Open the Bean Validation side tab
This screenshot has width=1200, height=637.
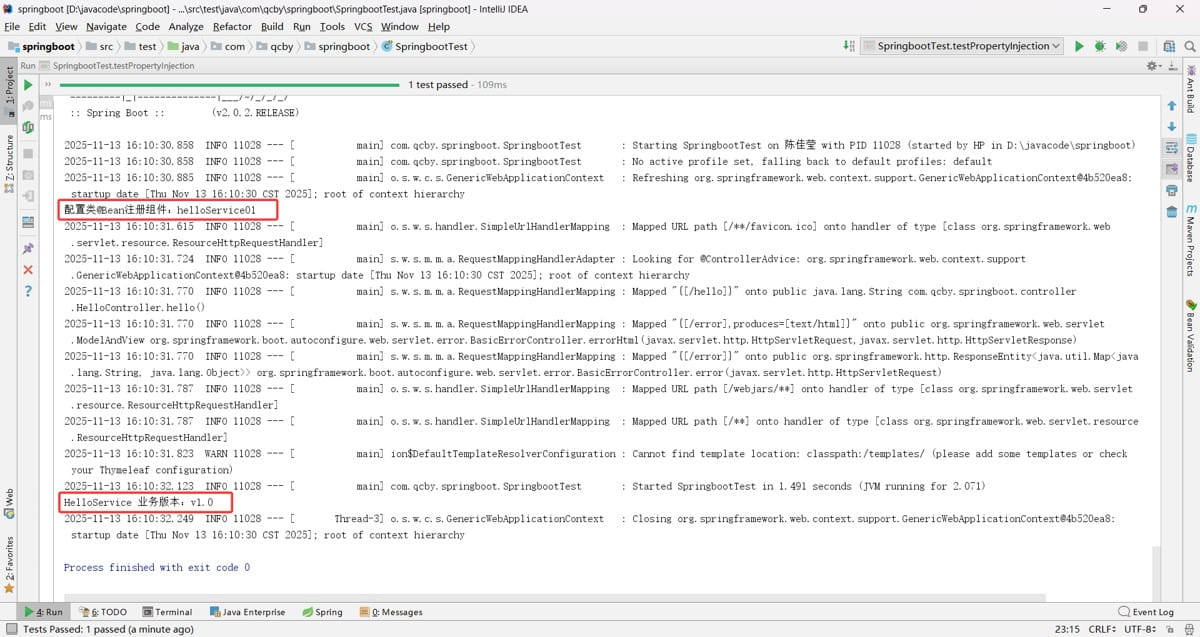pos(1191,334)
